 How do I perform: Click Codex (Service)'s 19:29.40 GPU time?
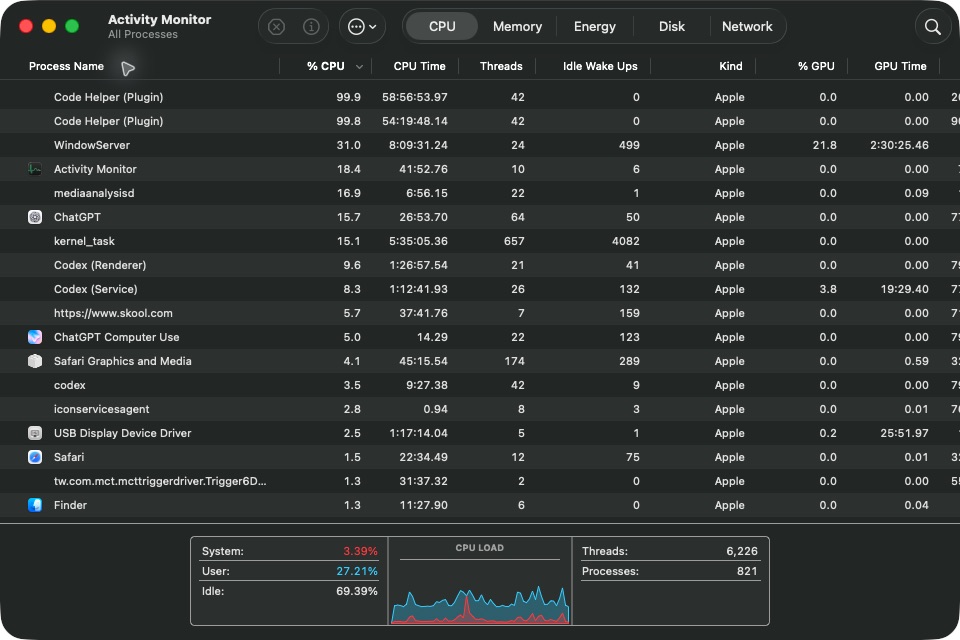[904, 289]
